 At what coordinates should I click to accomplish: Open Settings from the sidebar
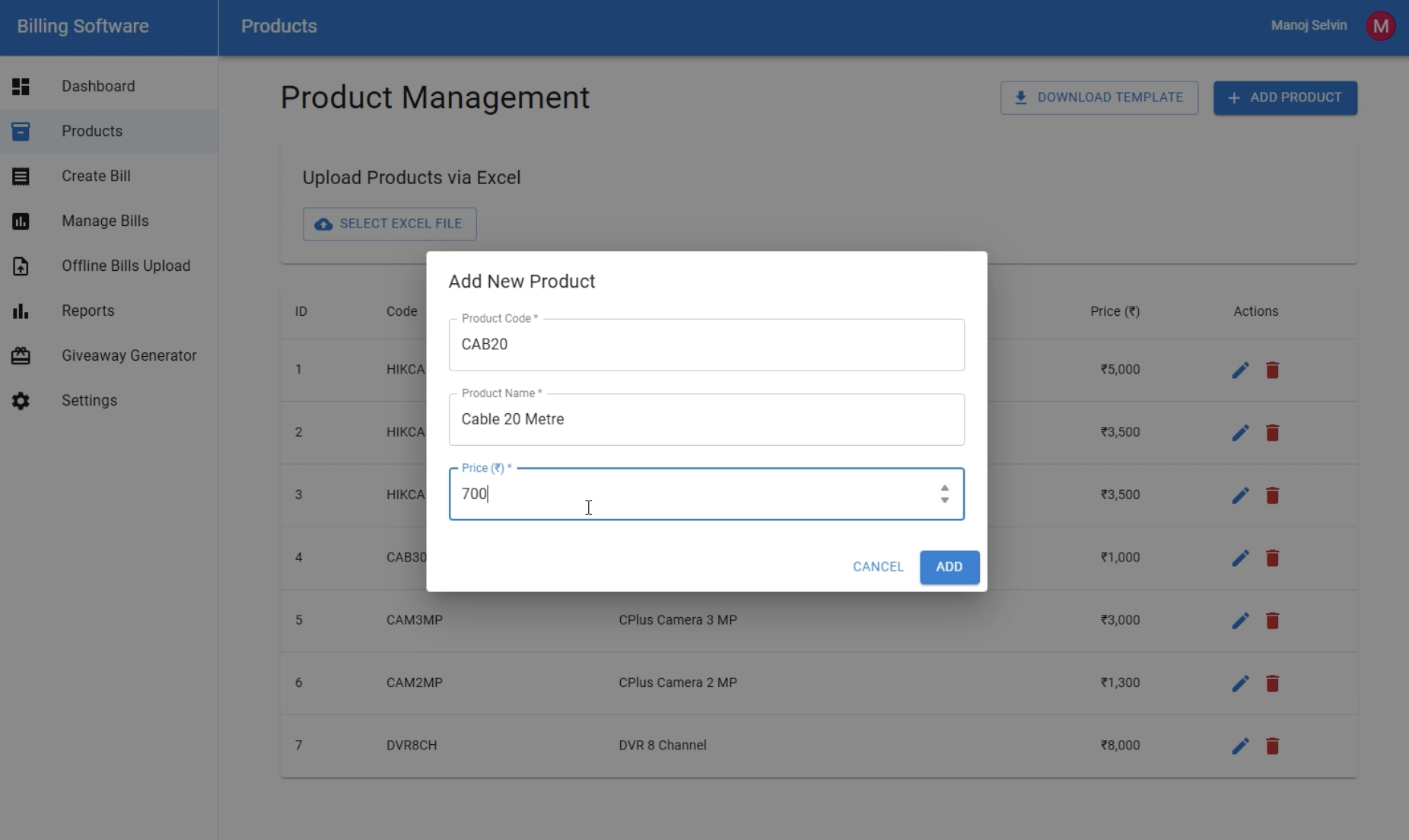pos(88,400)
